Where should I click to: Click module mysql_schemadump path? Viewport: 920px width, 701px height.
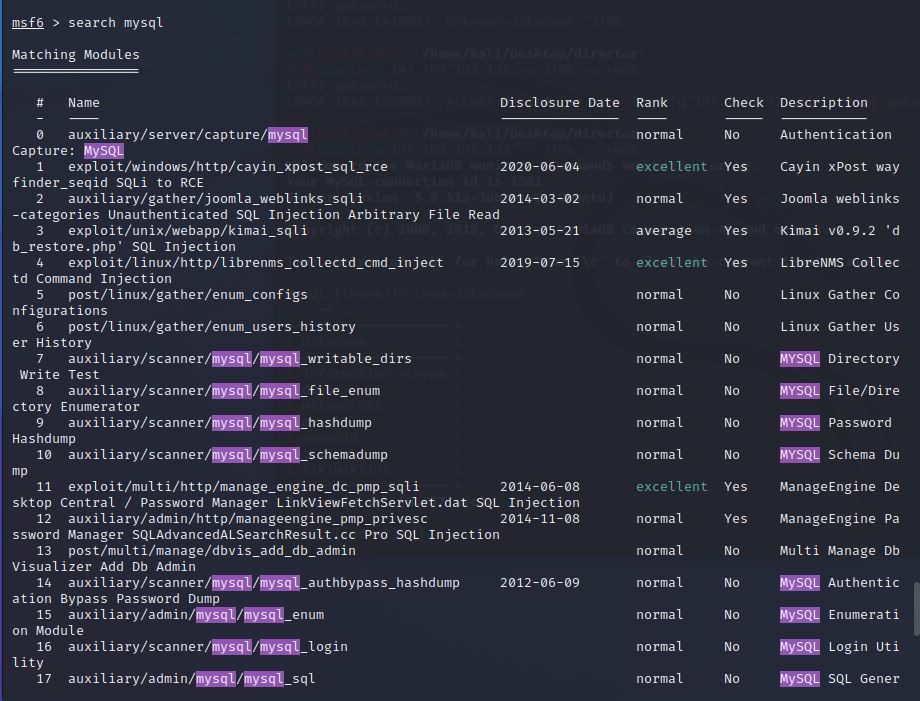click(x=228, y=455)
